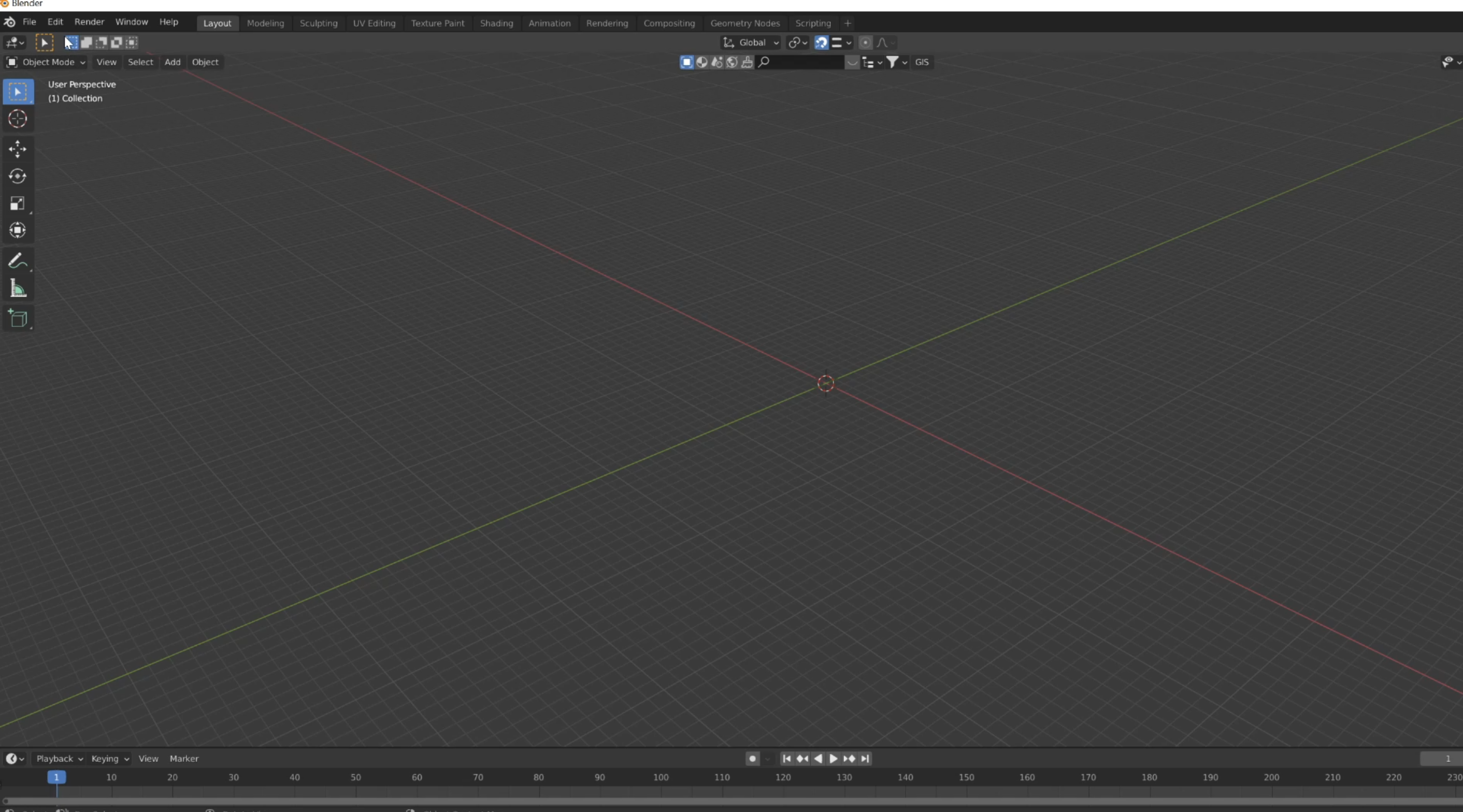Open the Add menu in viewport header

click(x=173, y=62)
